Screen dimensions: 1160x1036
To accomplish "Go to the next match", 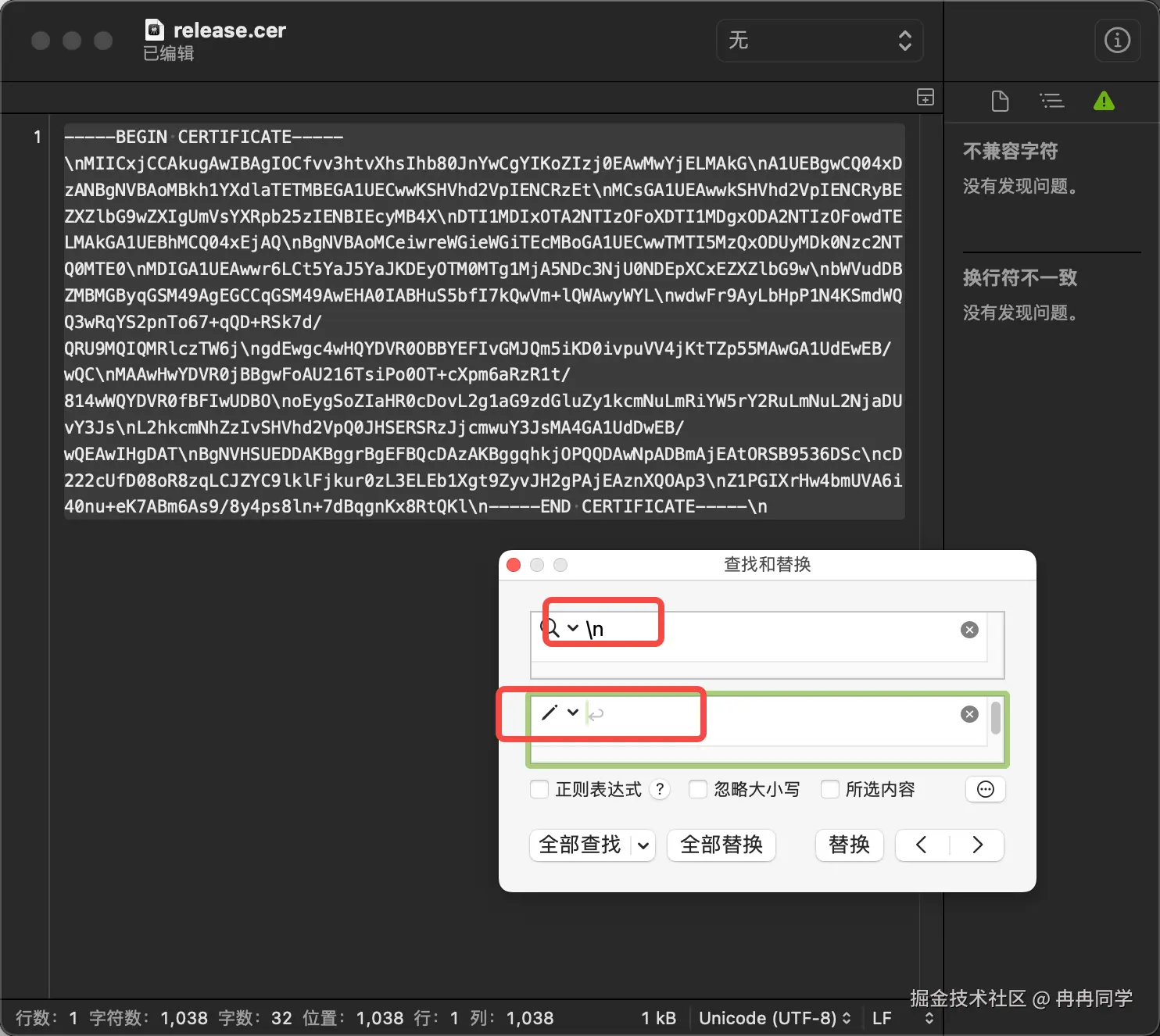I will pos(977,845).
